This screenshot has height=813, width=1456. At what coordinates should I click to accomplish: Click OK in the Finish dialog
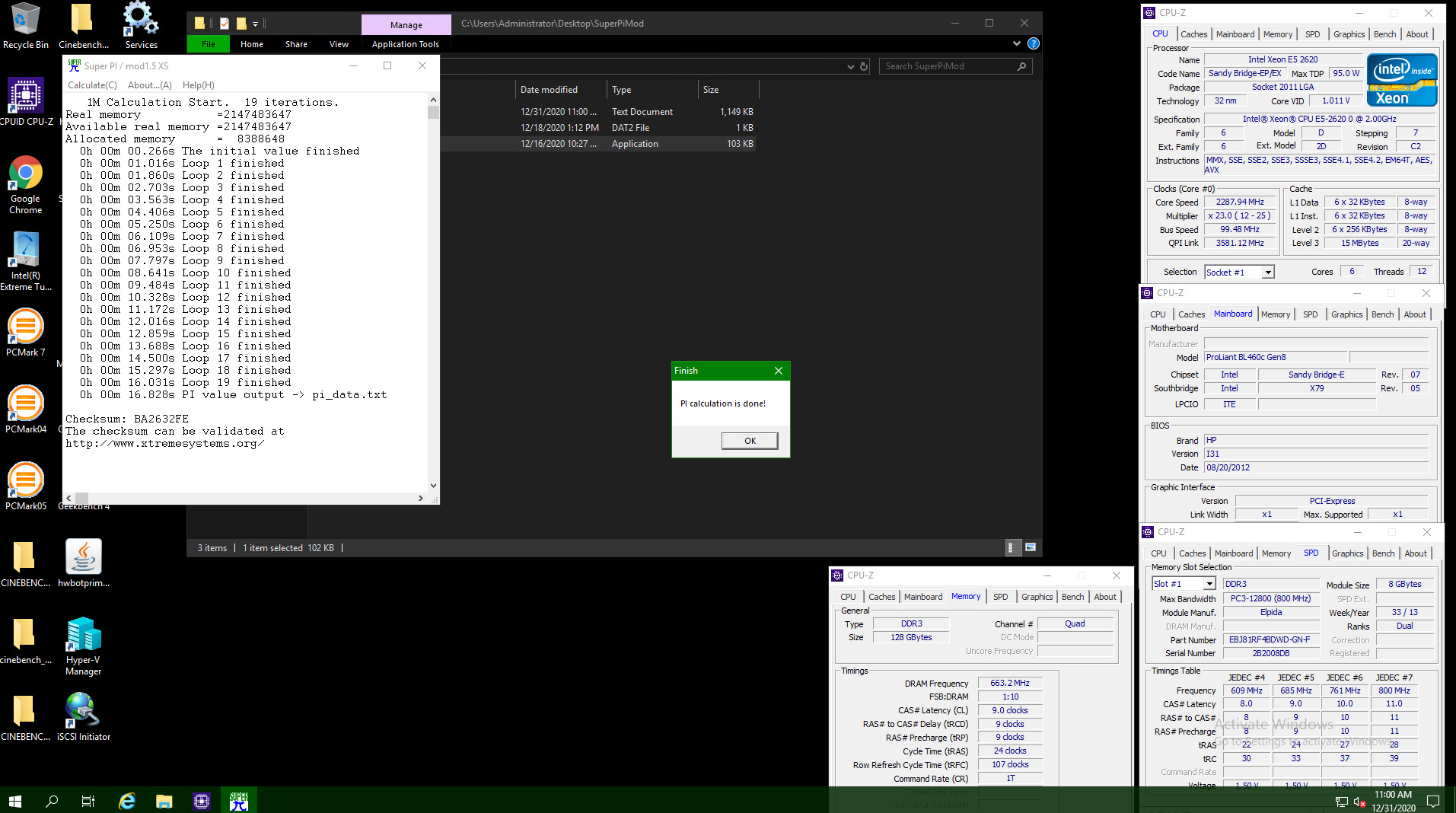pyautogui.click(x=750, y=441)
